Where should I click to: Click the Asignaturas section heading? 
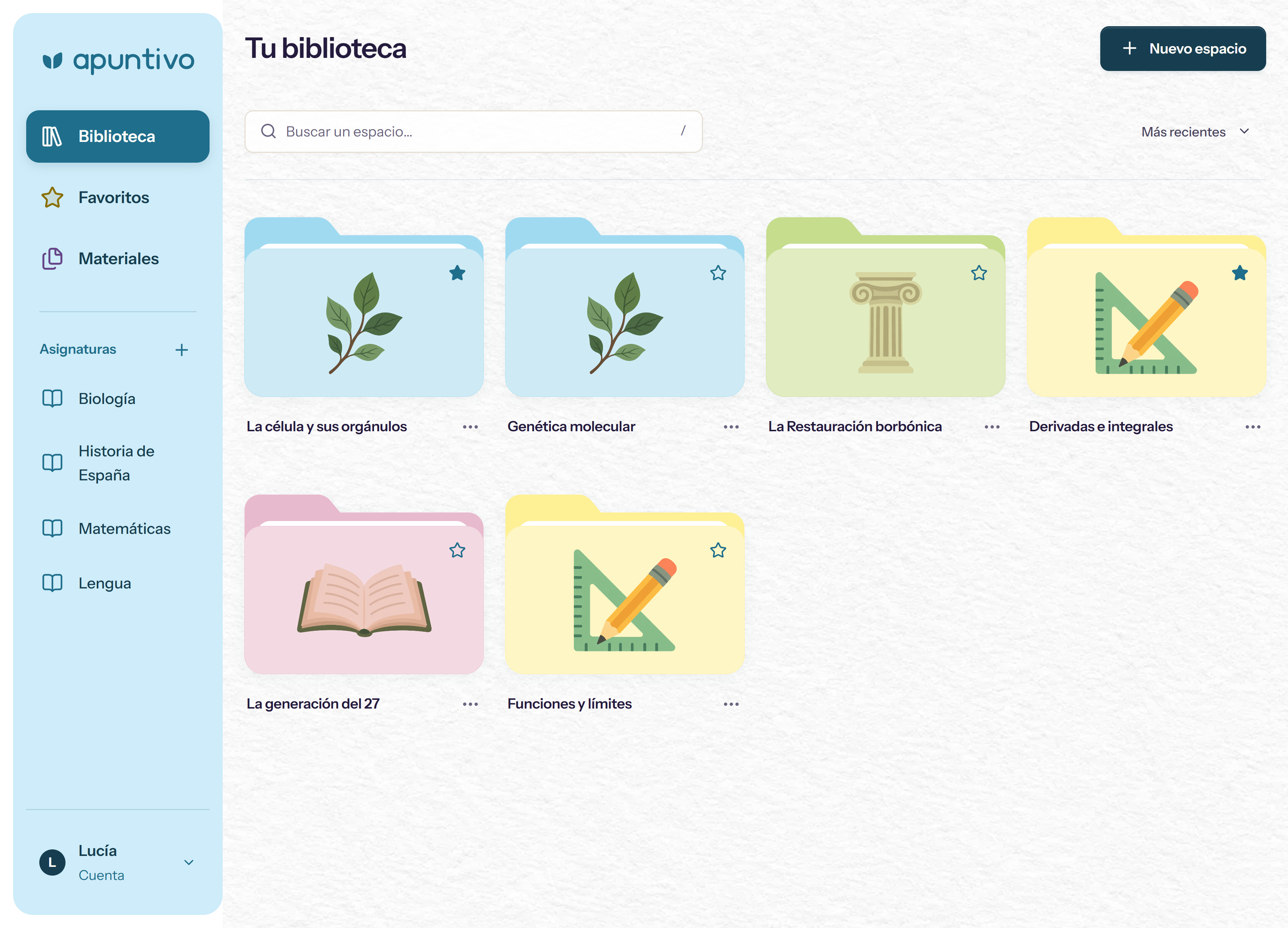click(x=78, y=349)
